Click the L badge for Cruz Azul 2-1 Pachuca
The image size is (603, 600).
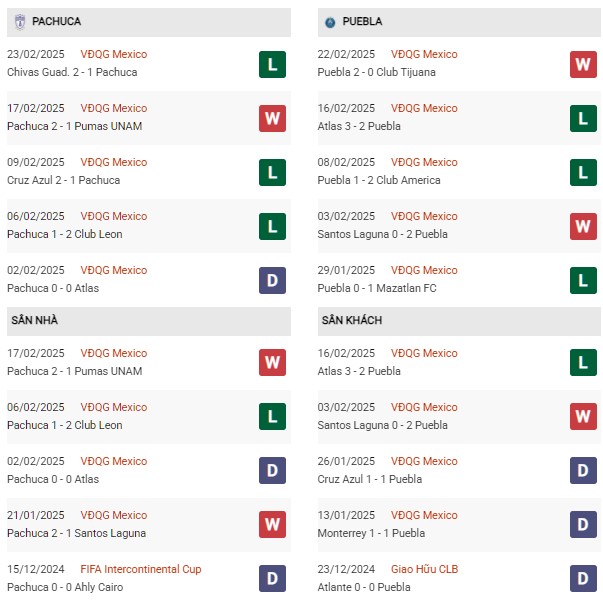[272, 172]
